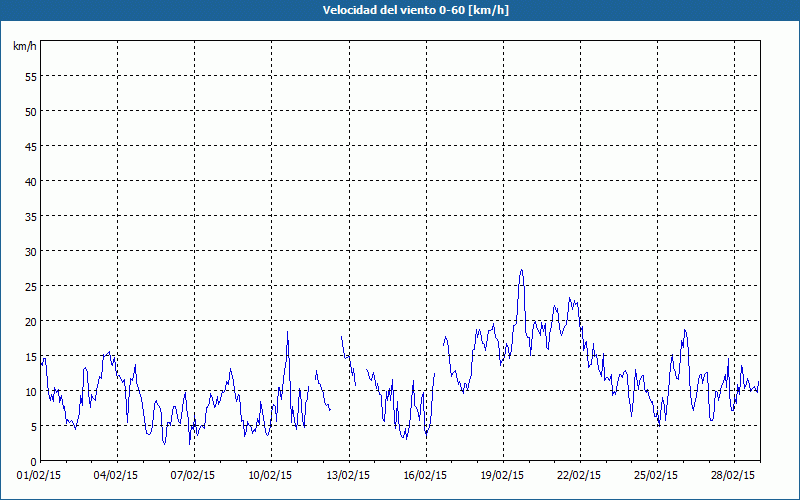This screenshot has width=800, height=500.
Task: Click the y-axis label '45'
Action: tap(31, 146)
